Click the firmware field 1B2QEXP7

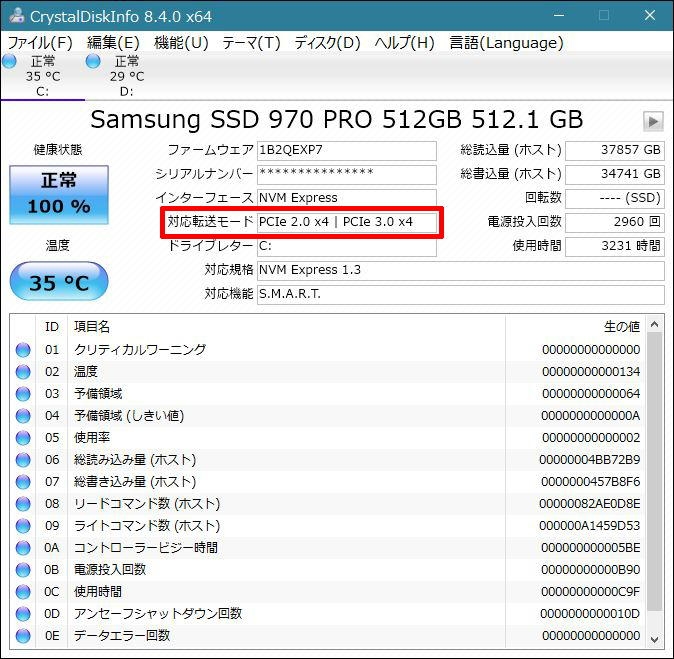[x=347, y=150]
